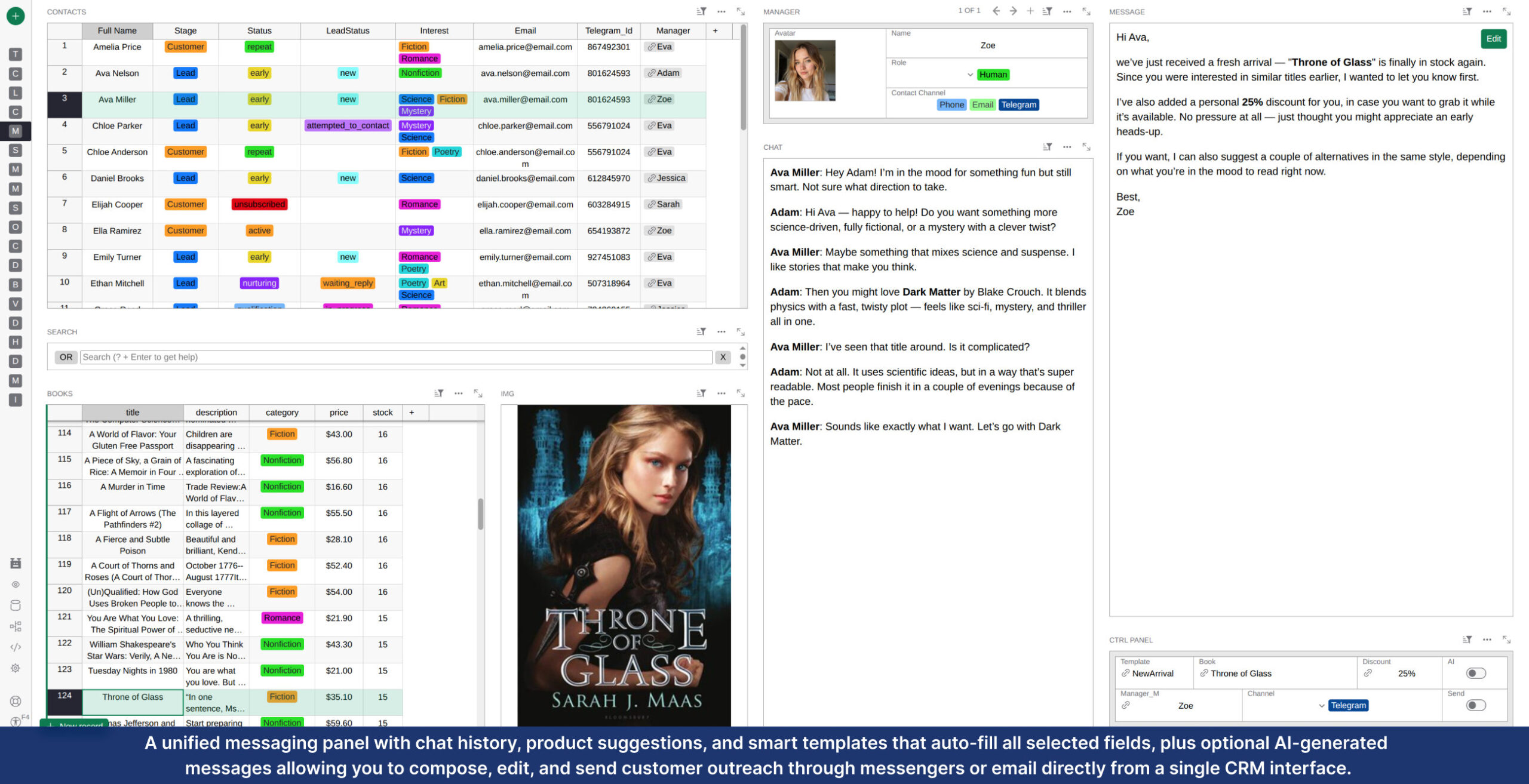Image resolution: width=1529 pixels, height=784 pixels.
Task: Open the settings gear in sidebar
Action: [x=16, y=668]
